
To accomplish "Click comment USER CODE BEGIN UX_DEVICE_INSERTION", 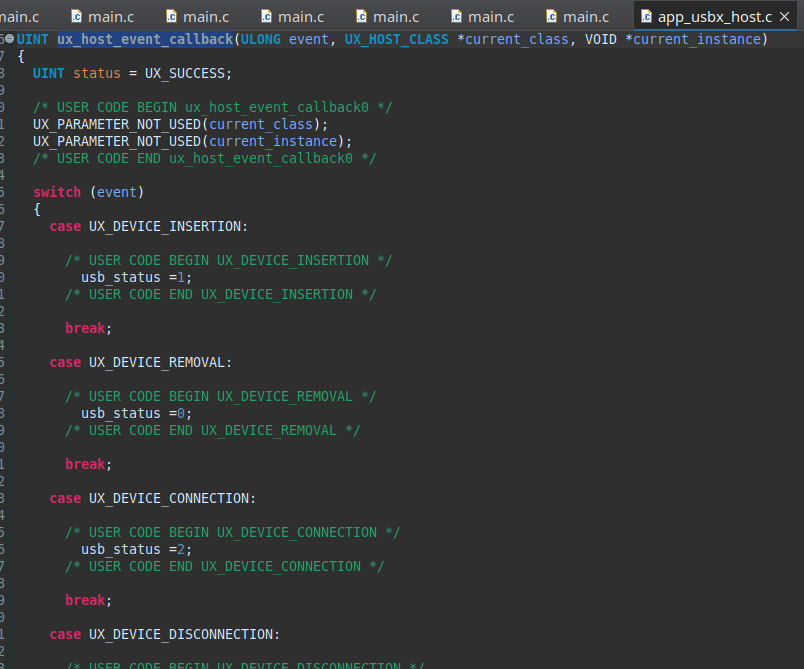I will (229, 260).
